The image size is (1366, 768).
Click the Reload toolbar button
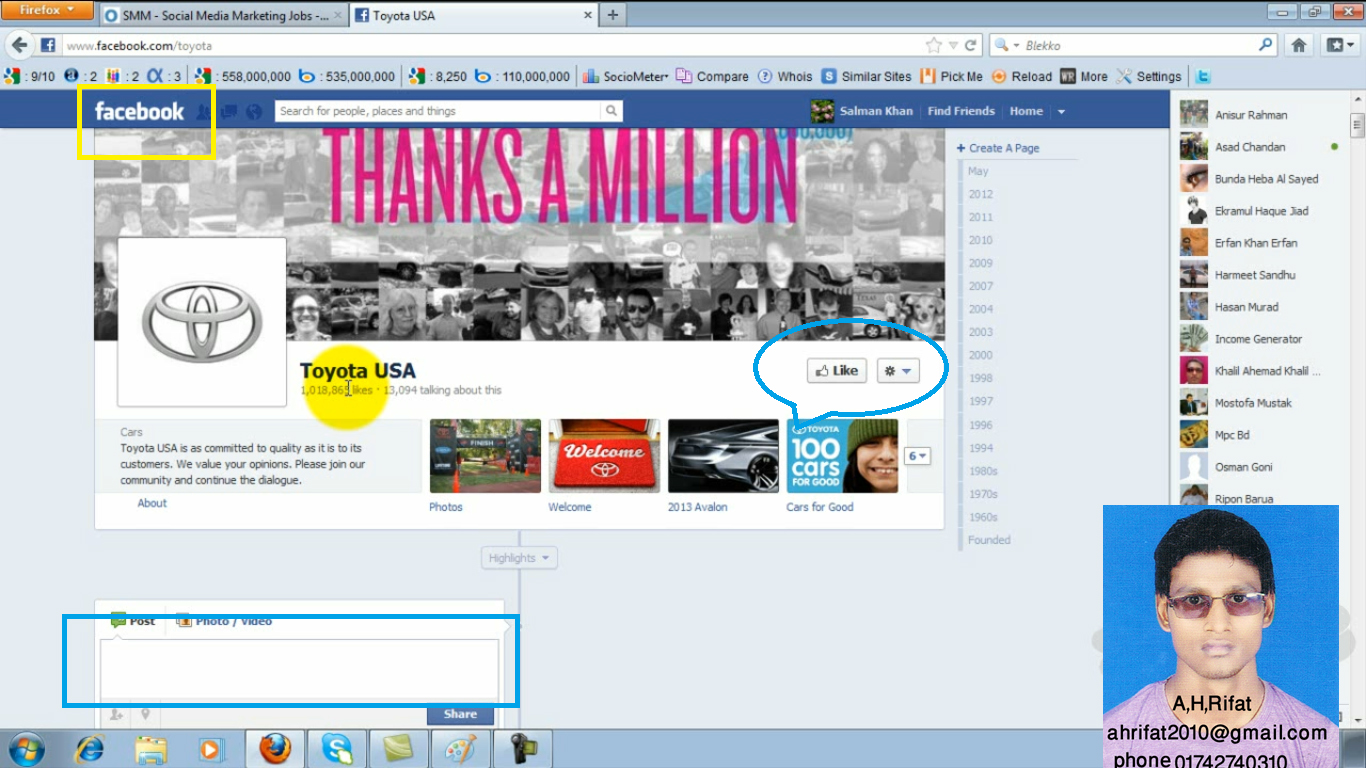1021,76
